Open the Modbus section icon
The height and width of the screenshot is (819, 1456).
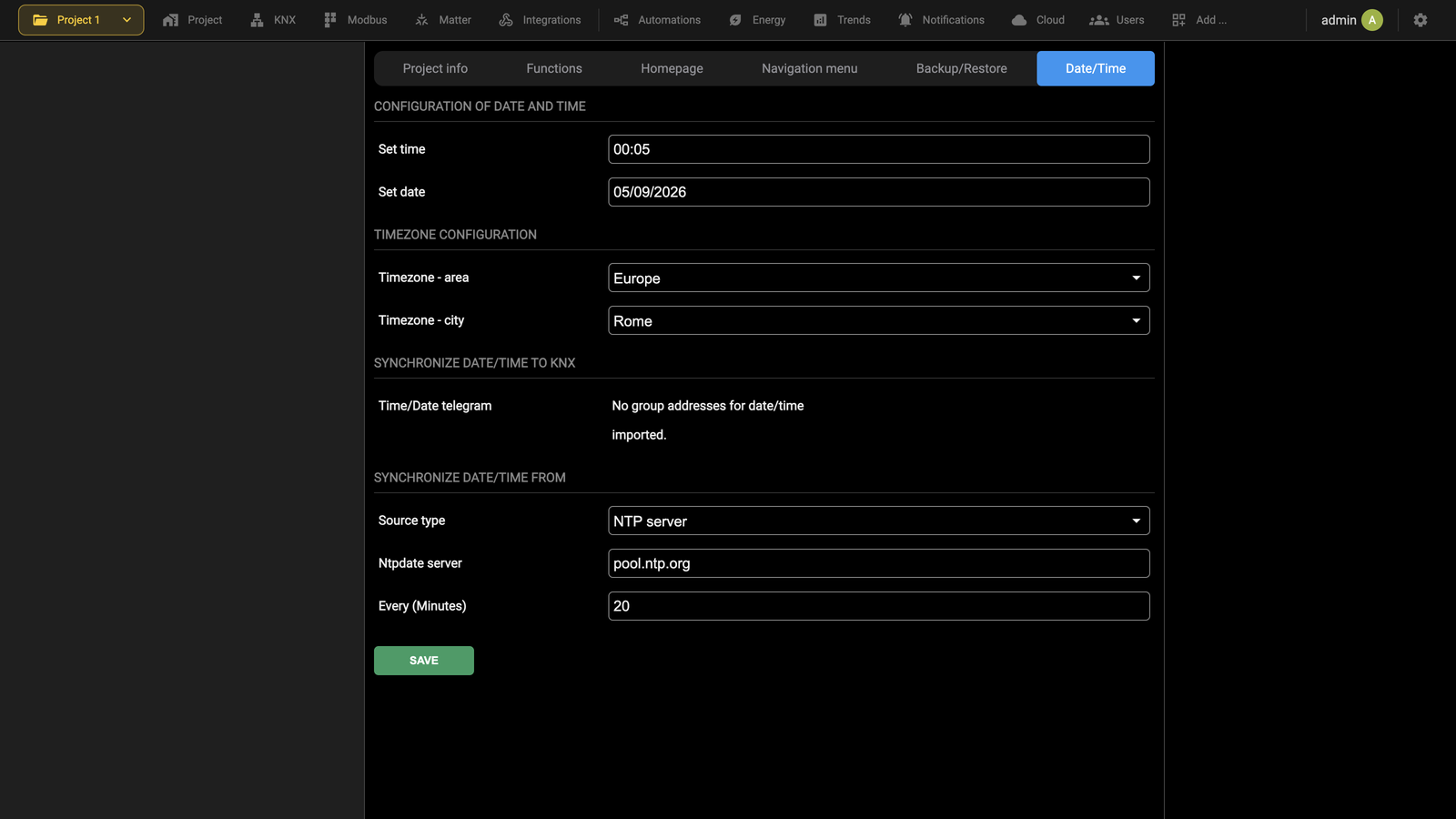[x=330, y=20]
